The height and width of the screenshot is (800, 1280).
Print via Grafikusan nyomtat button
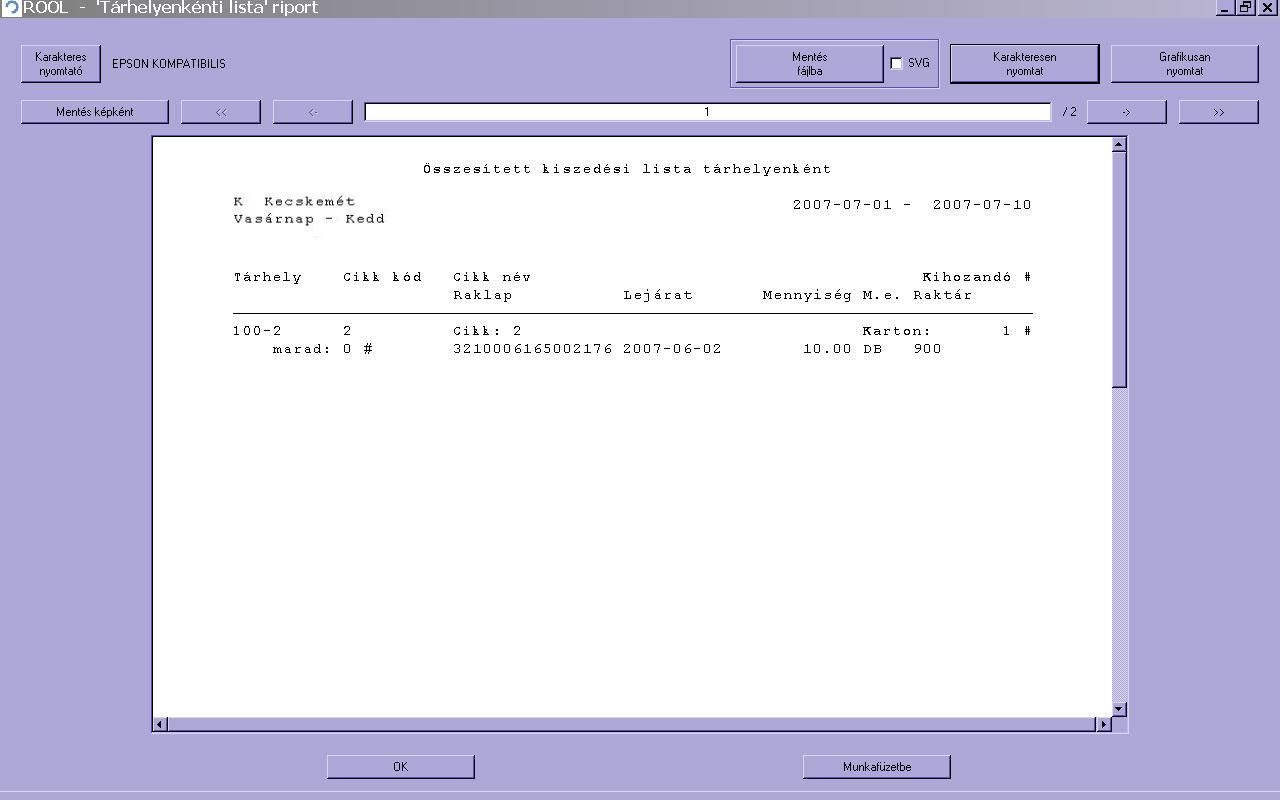[1184, 64]
